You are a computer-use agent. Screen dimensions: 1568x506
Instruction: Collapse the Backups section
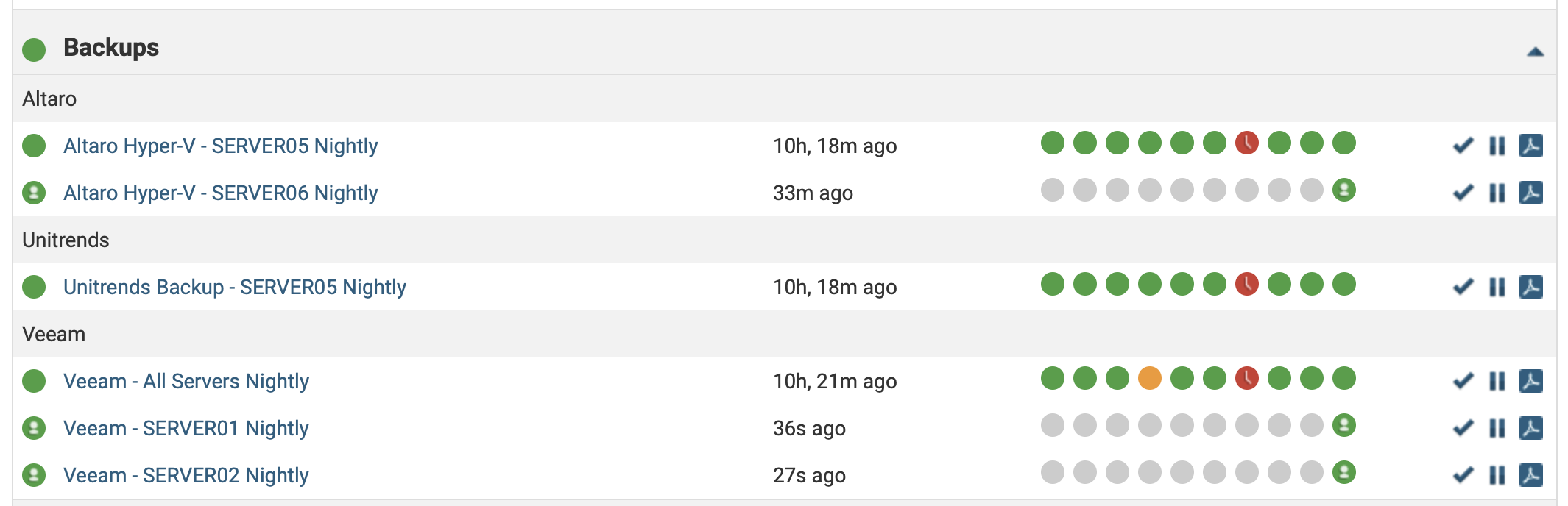point(1535,51)
